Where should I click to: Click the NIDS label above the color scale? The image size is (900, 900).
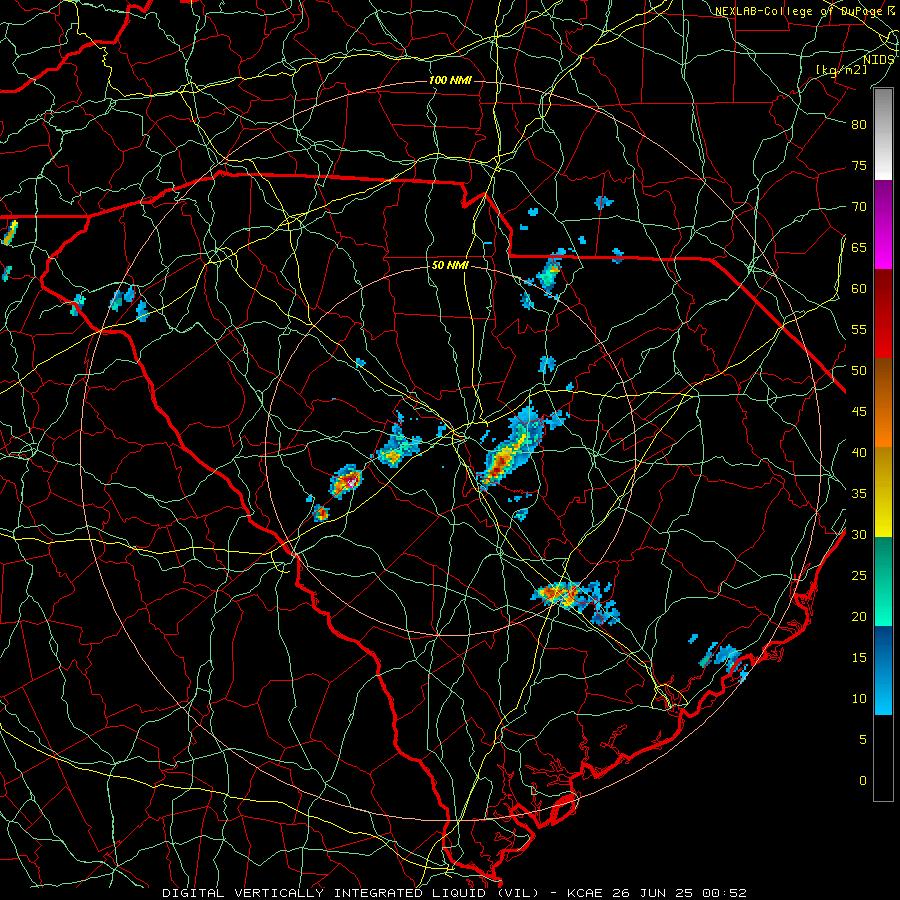tap(878, 59)
